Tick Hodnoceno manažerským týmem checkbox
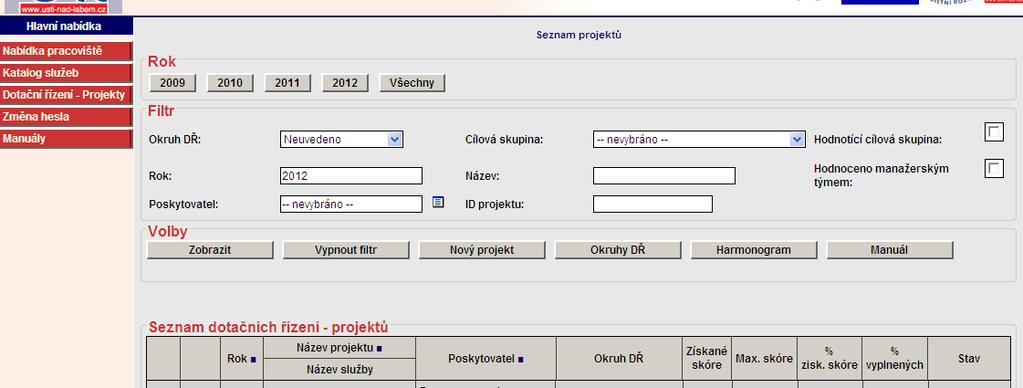 pyautogui.click(x=994, y=169)
